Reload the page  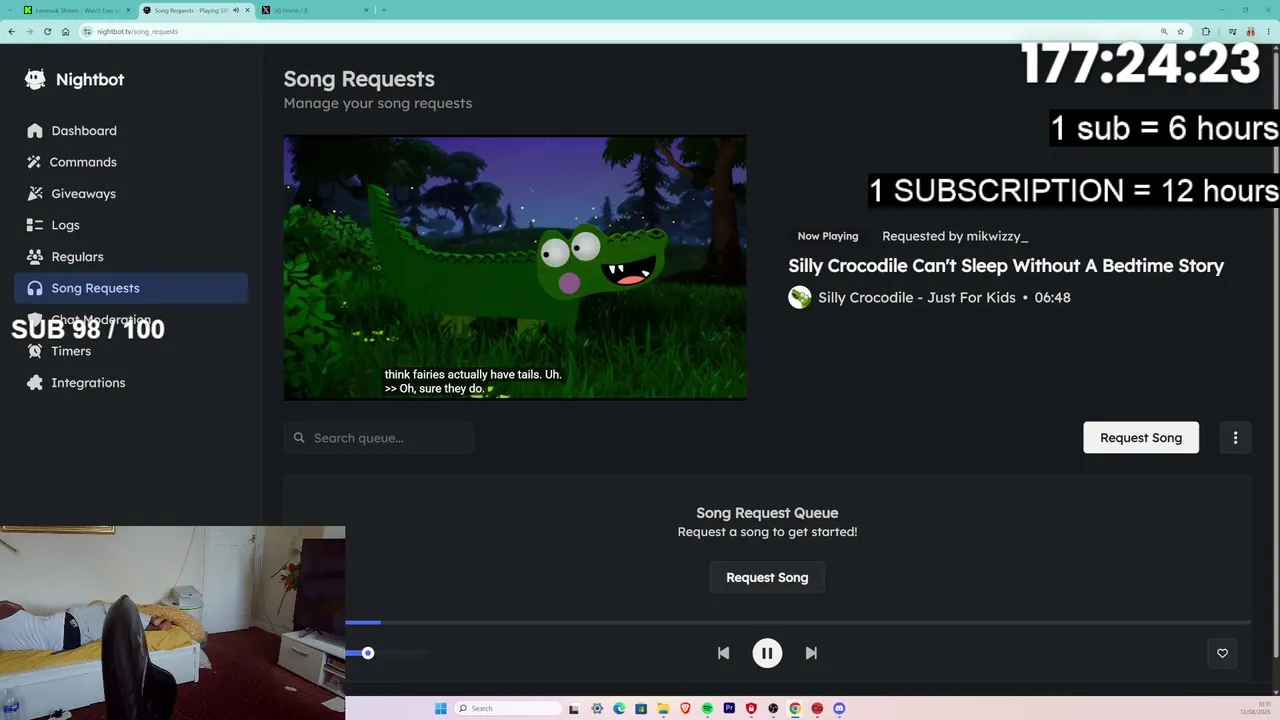click(x=47, y=31)
